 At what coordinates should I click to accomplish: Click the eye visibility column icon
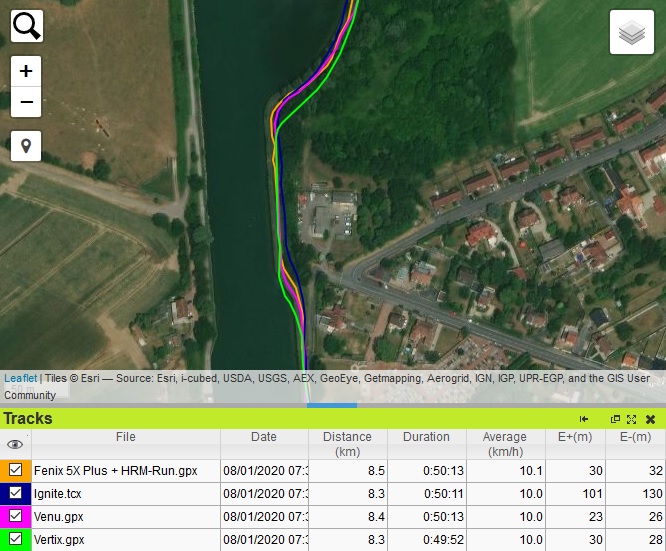(15, 445)
